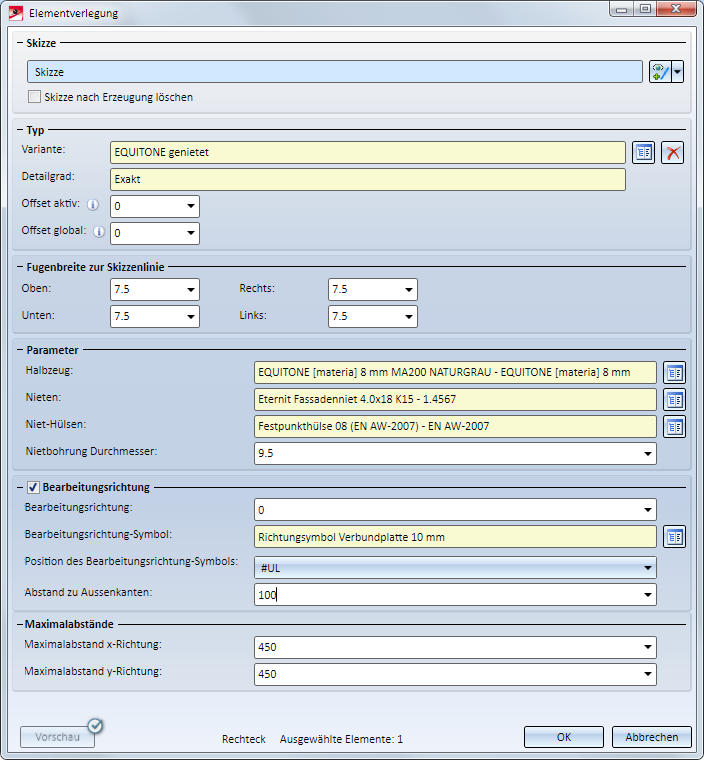
Task: Enable Skizze nach Erzeugung löschen checkbox
Action: tap(34, 97)
